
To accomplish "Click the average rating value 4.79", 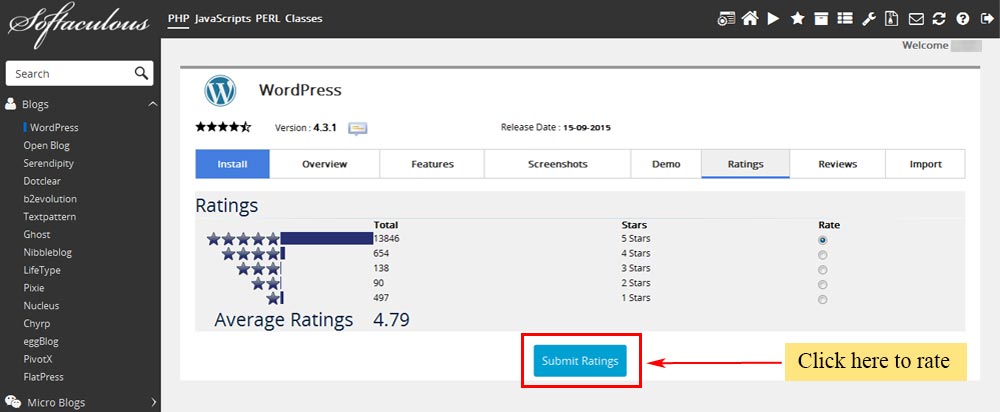I will click(x=391, y=320).
